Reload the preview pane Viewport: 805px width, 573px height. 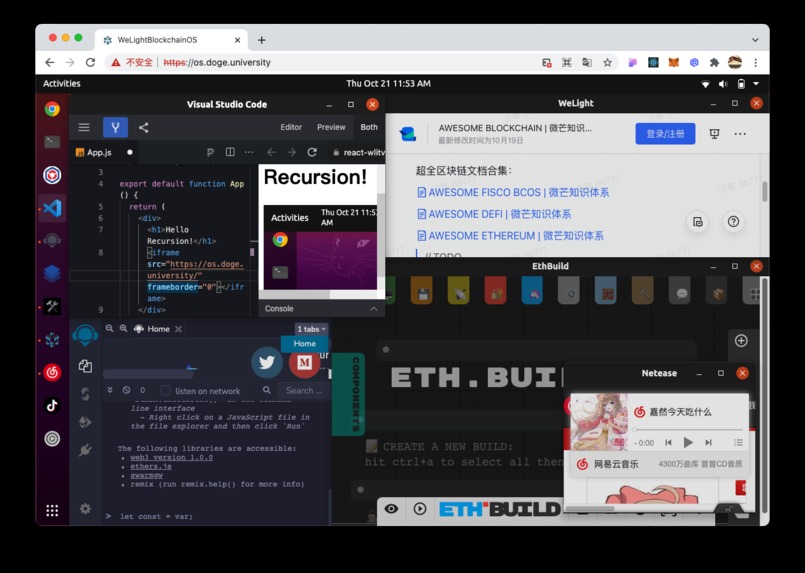(x=312, y=152)
